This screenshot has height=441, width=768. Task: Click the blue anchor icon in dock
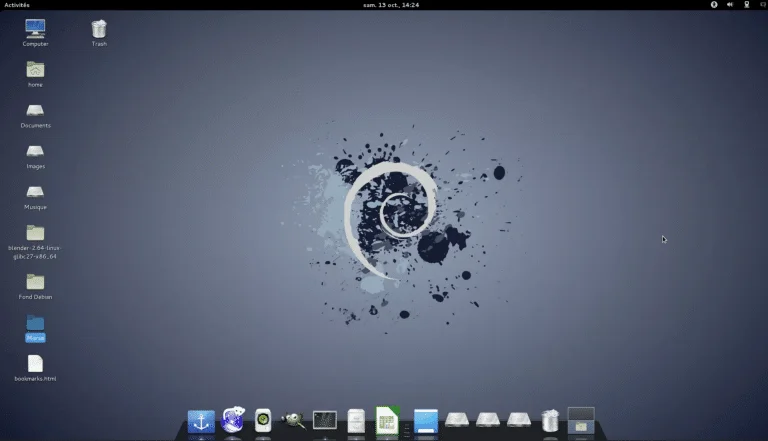pyautogui.click(x=201, y=421)
